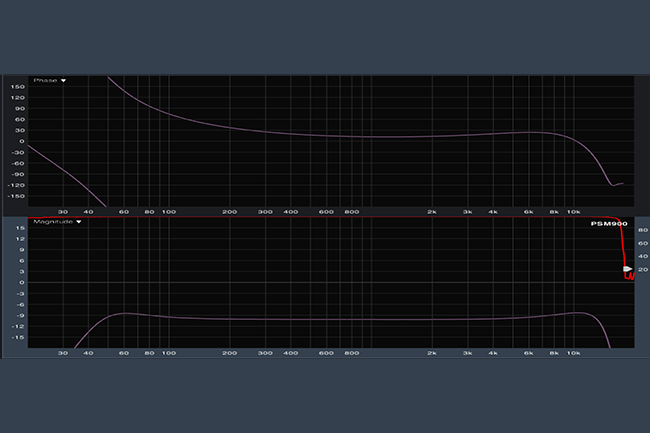Viewport: 650px width, 433px height.
Task: Click the 30 Hz label on Magnitude axis
Action: [x=63, y=353]
